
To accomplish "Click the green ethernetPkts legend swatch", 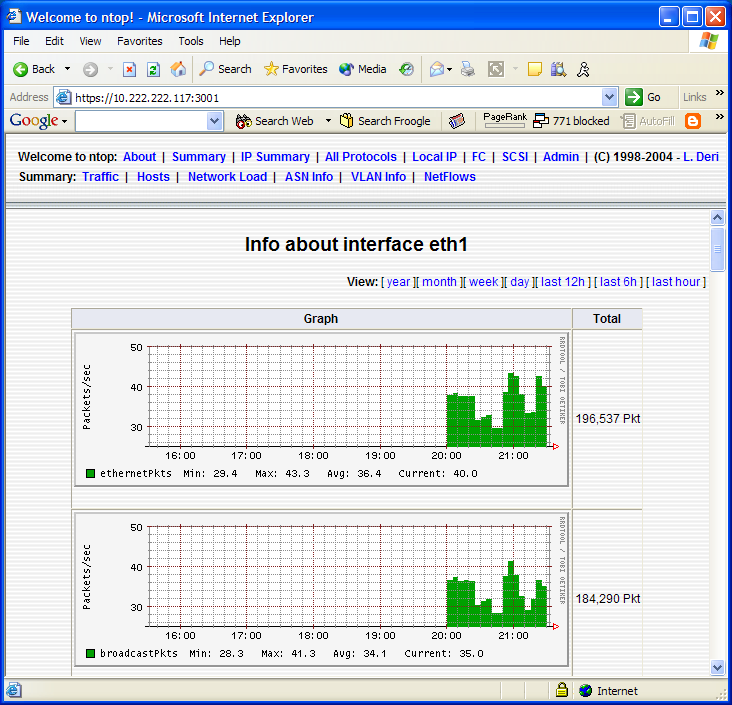I will pyautogui.click(x=90, y=473).
